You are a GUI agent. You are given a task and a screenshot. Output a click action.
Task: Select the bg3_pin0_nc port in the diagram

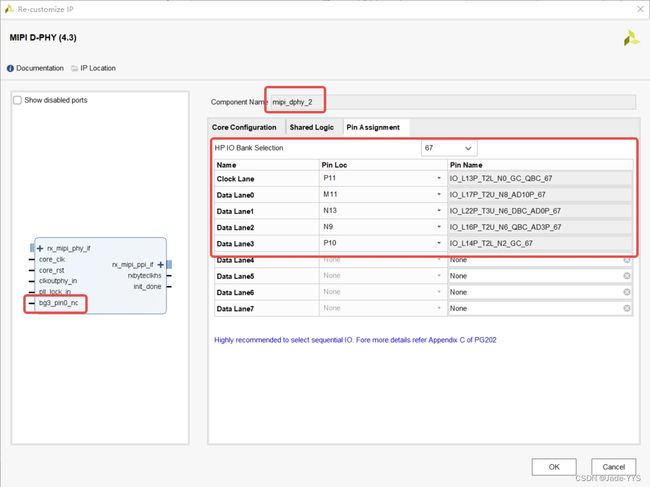pyautogui.click(x=58, y=303)
